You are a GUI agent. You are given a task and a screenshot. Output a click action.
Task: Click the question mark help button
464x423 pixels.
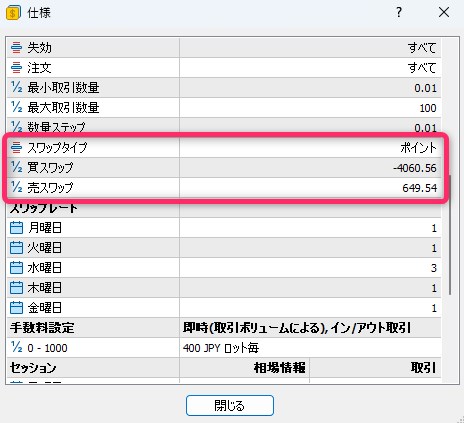pos(399,13)
